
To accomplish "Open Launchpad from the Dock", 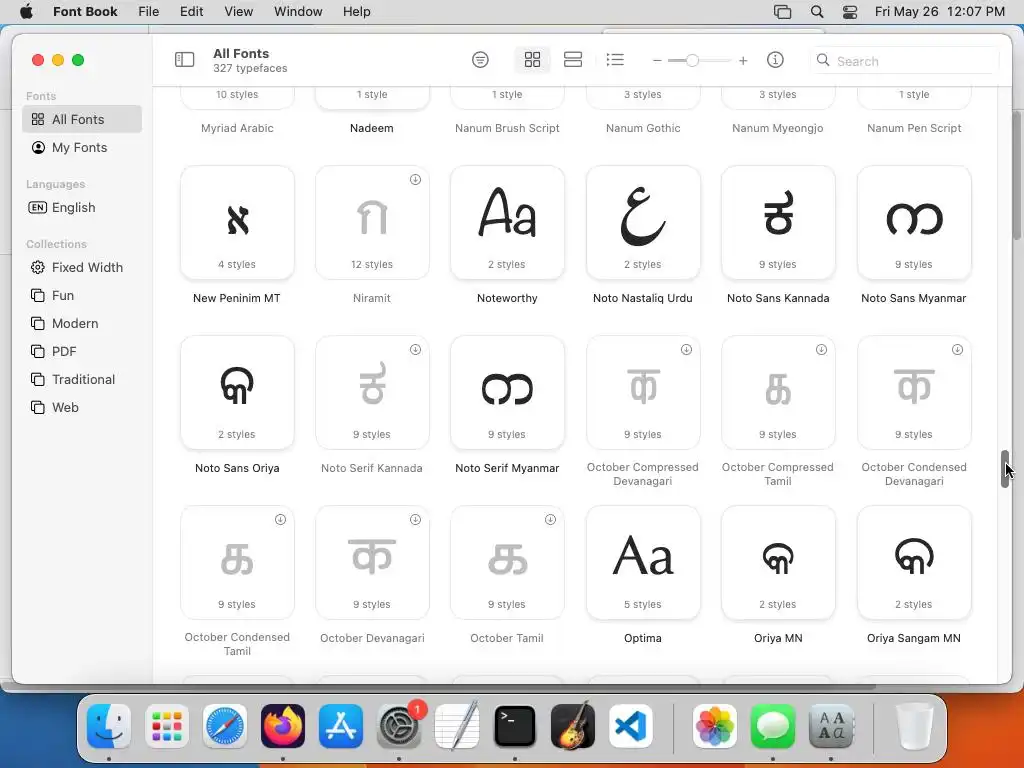I will coord(167,726).
